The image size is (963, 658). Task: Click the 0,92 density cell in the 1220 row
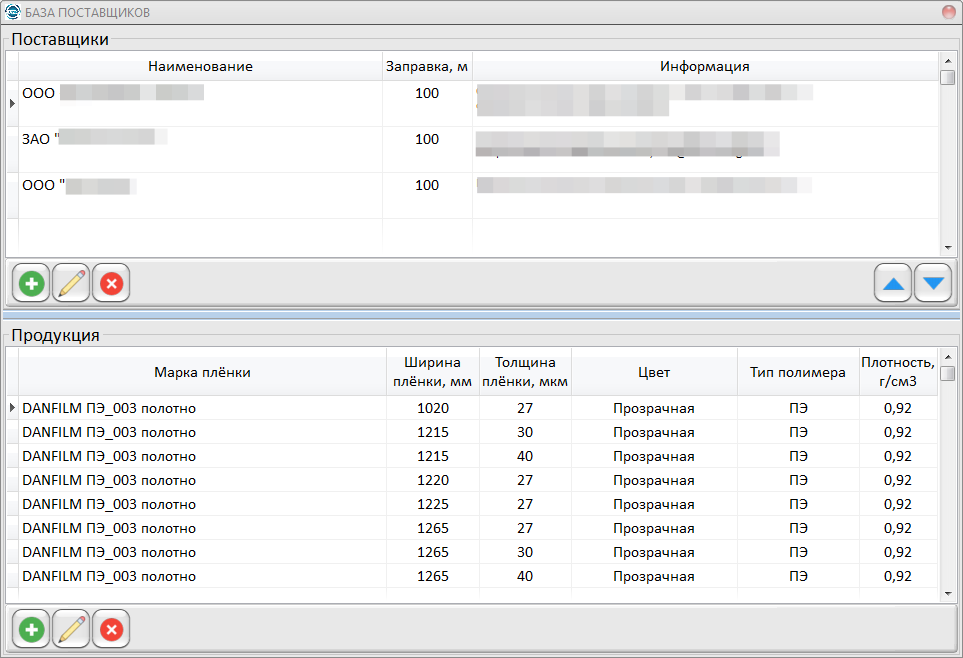pos(898,480)
